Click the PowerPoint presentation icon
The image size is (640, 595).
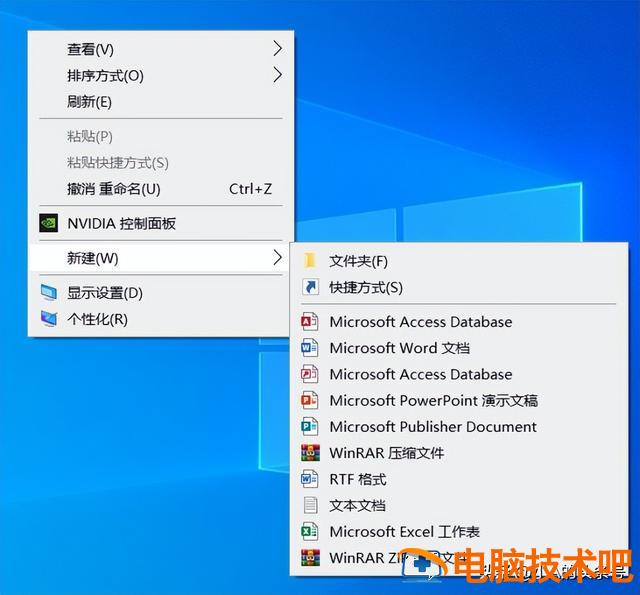point(310,400)
